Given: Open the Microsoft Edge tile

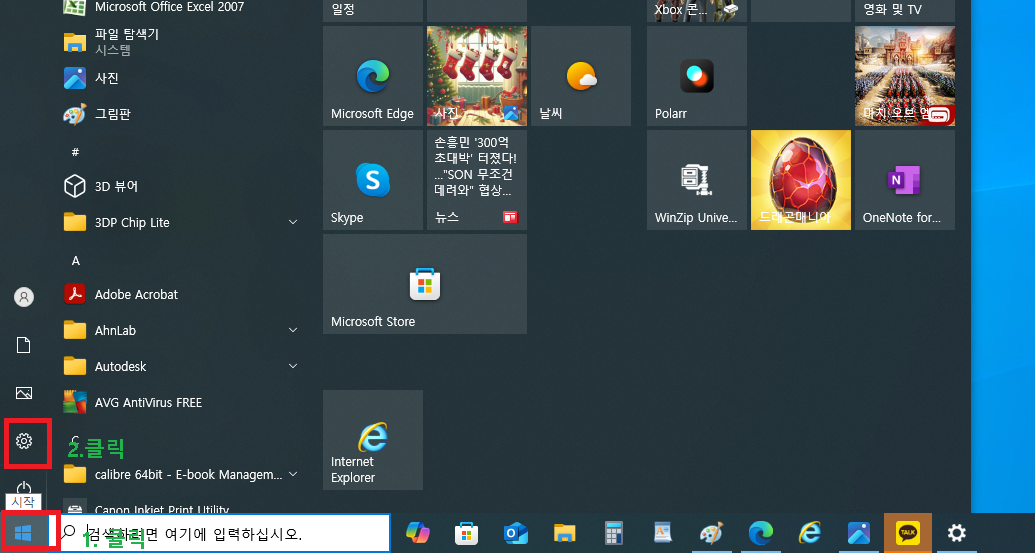Looking at the screenshot, I should click(x=372, y=76).
